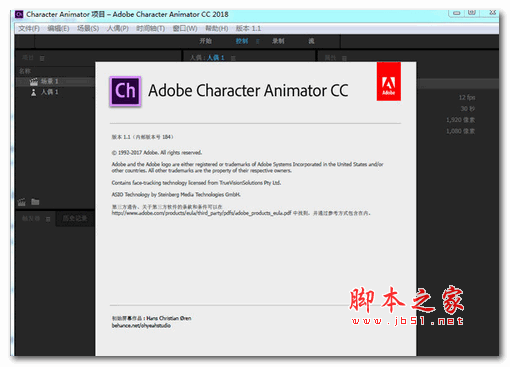This screenshot has width=510, height=367.
Task: Select the 属性 panel tab
Action: [330, 58]
